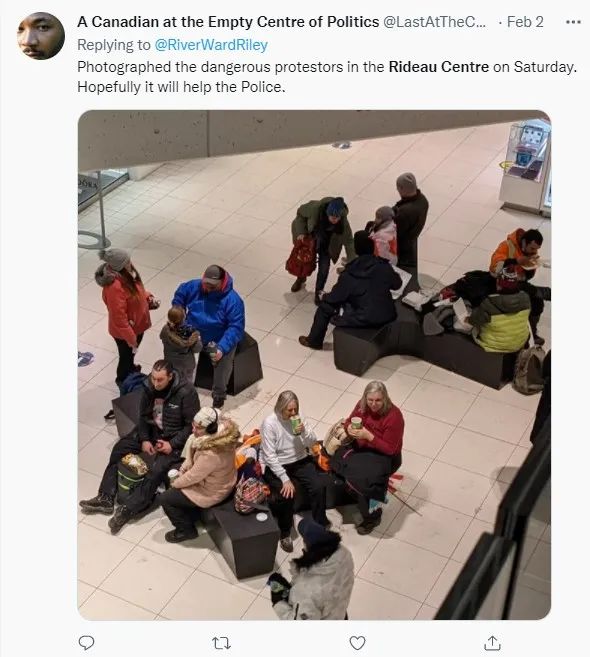
Task: Open the @LastAtTheC... handle link
Action: [435, 22]
